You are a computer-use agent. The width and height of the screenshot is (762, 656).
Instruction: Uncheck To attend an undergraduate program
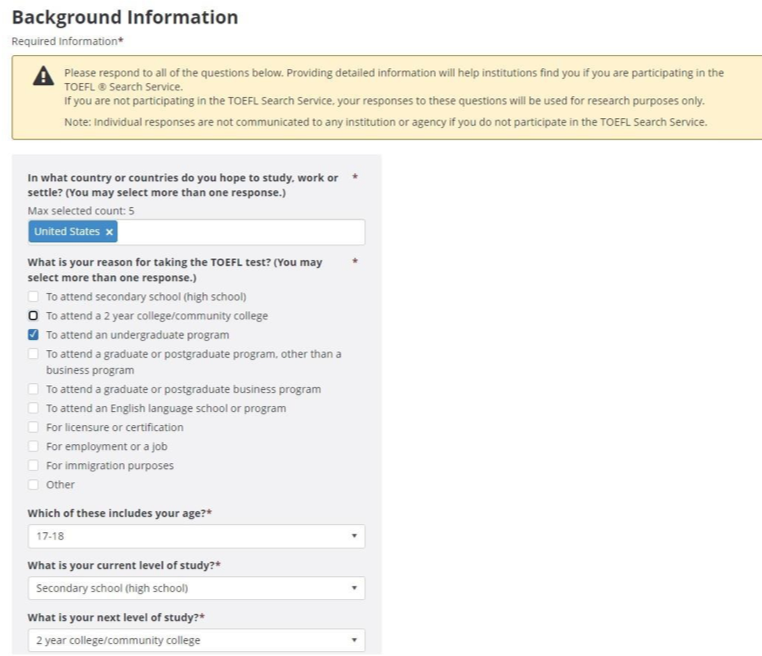33,335
